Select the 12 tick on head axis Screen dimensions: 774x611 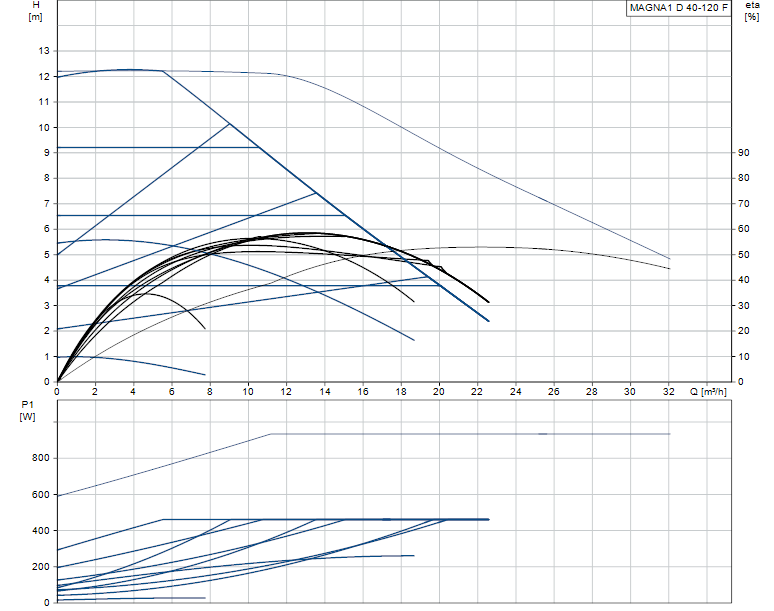pos(44,76)
